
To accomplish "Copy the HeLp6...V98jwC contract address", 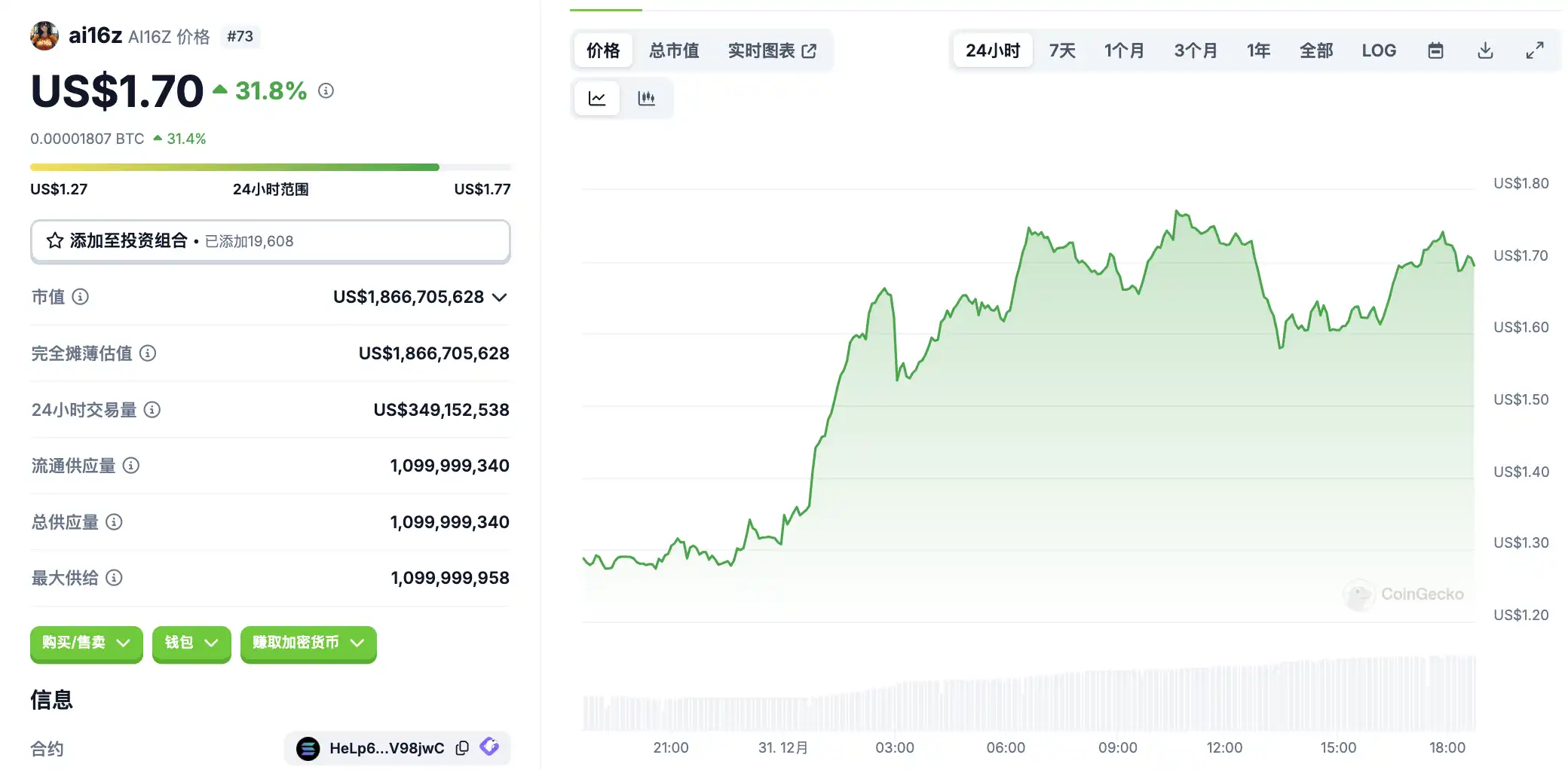I will tap(462, 747).
